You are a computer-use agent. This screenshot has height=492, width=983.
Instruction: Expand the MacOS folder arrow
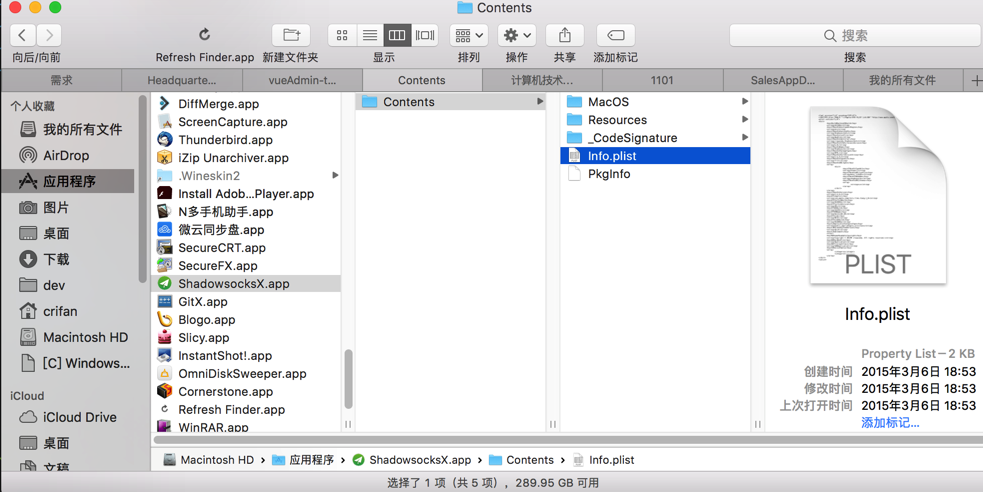(x=745, y=102)
